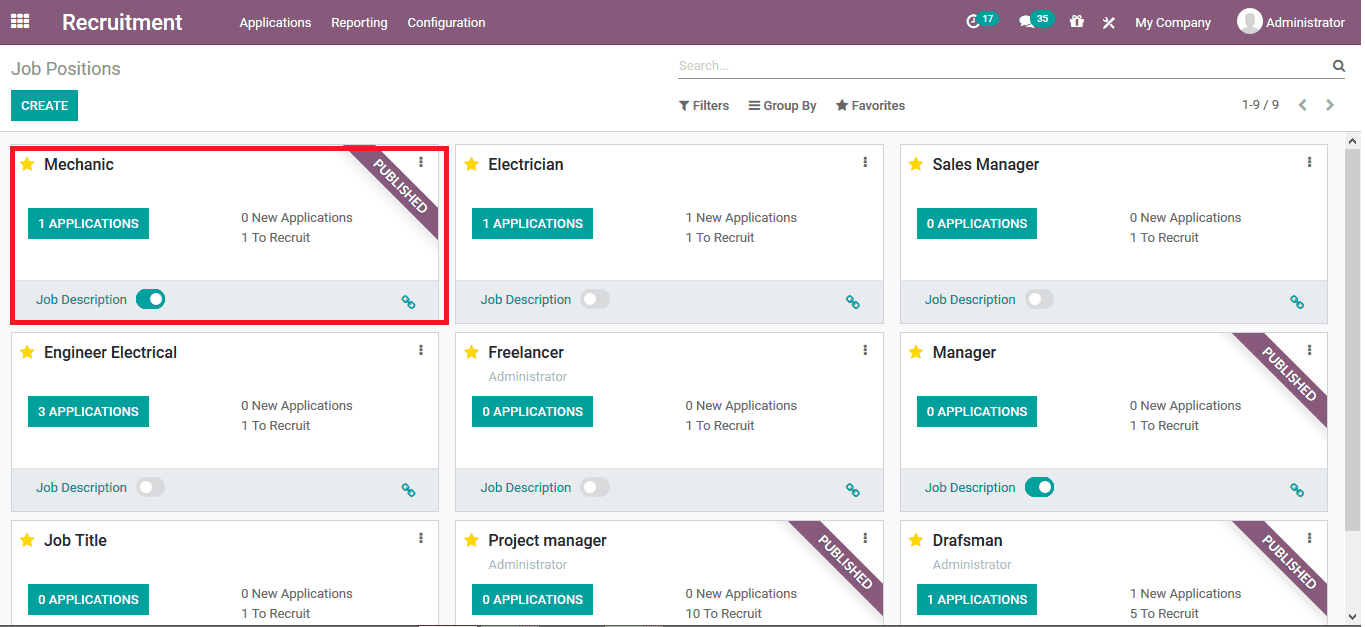The image size is (1365, 627).
Task: Toggle favorite star on Drafsman card
Action: [916, 540]
